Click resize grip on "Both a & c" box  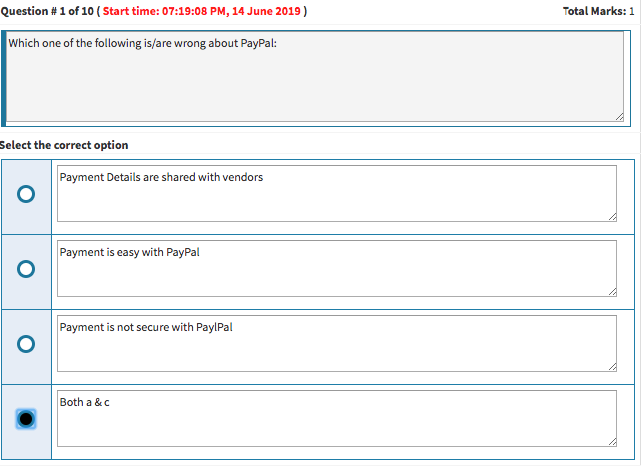click(x=611, y=441)
